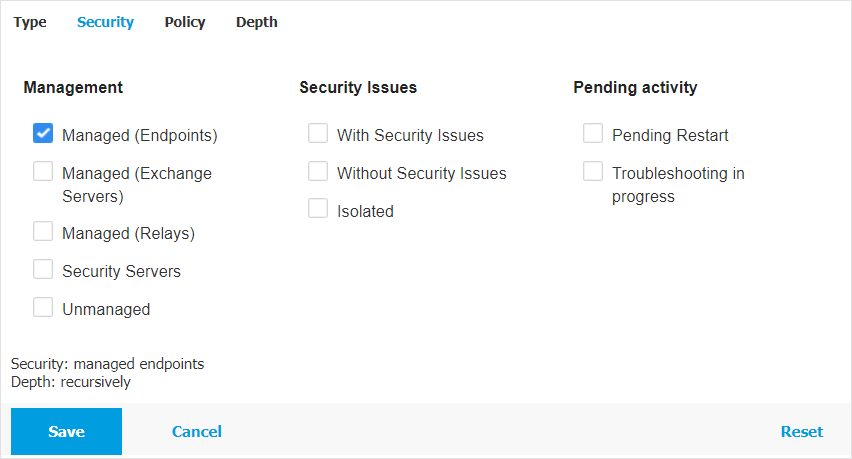Toggle the Isolated checkbox

(318, 210)
